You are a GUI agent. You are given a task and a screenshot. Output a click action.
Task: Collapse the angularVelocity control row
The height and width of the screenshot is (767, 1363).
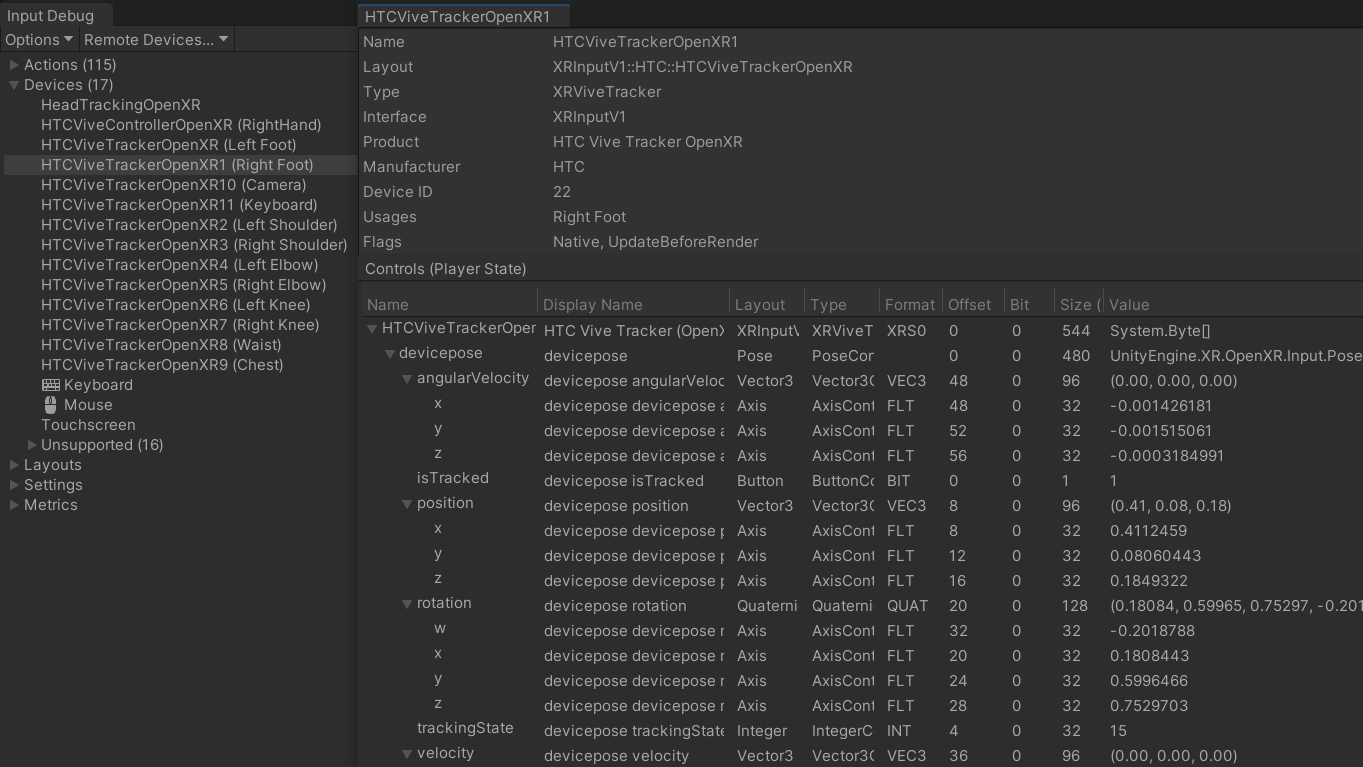407,379
